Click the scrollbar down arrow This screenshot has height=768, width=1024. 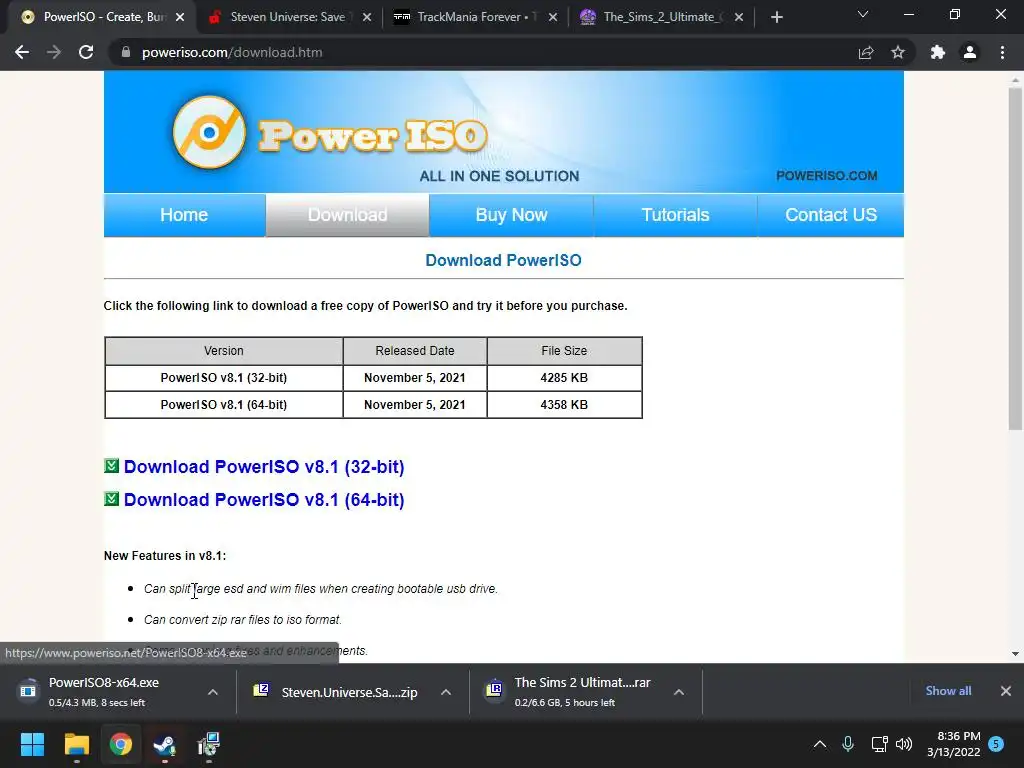(x=1015, y=654)
